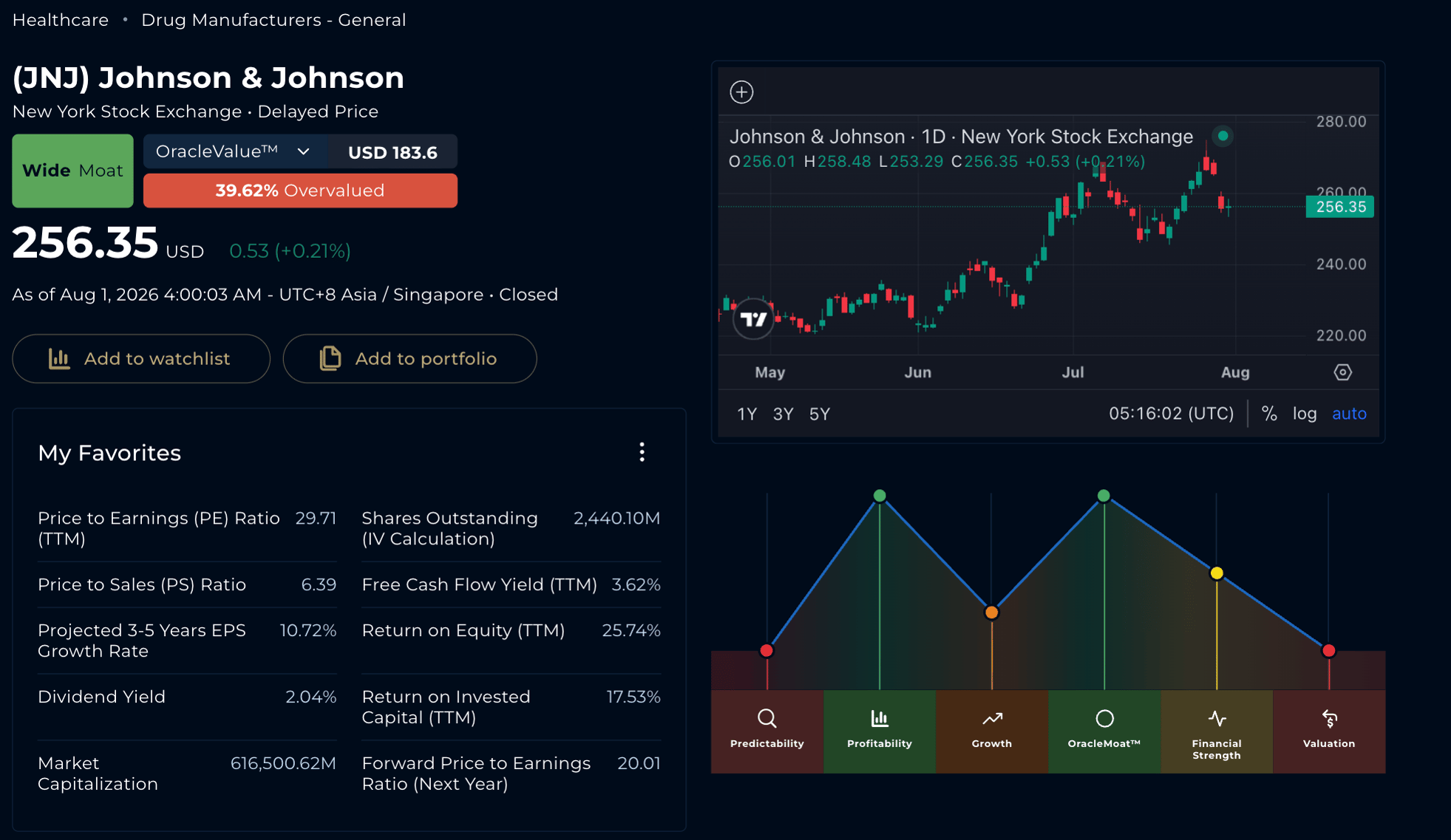The image size is (1451, 840).
Task: Toggle log scale on chart
Action: click(1305, 414)
